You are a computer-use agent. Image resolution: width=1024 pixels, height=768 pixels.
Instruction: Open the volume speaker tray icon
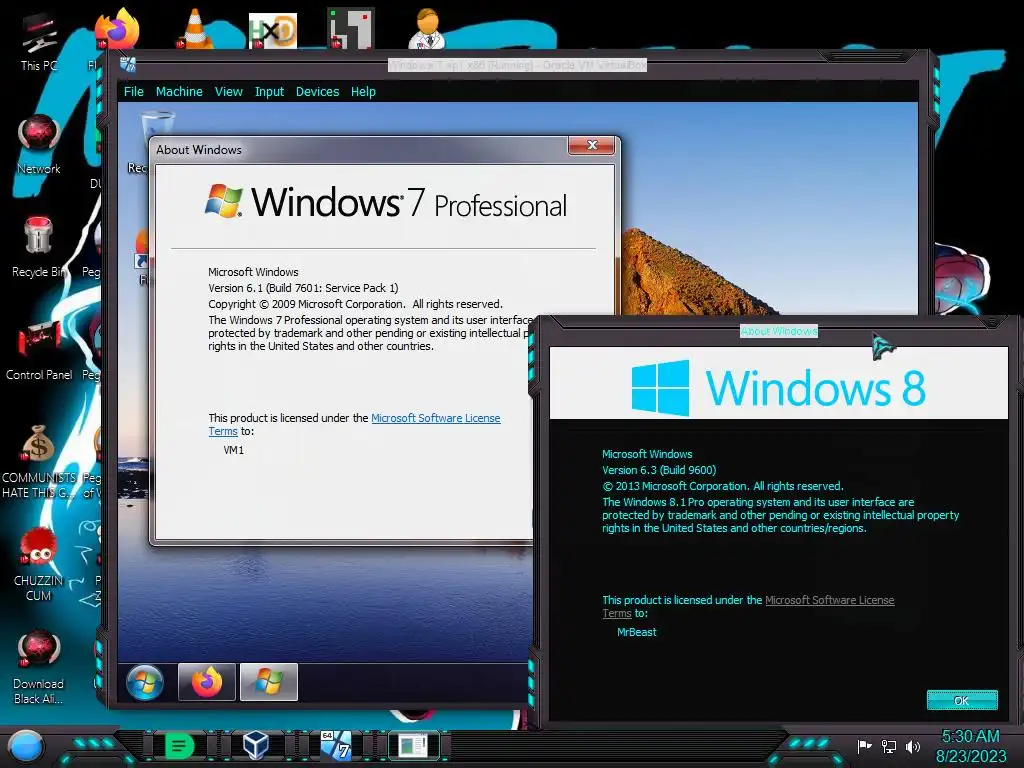tap(913, 746)
